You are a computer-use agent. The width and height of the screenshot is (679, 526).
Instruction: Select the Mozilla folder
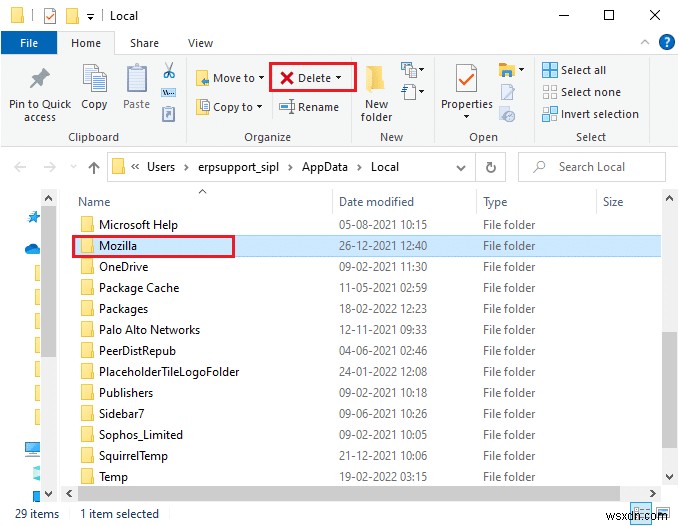tap(368, 246)
